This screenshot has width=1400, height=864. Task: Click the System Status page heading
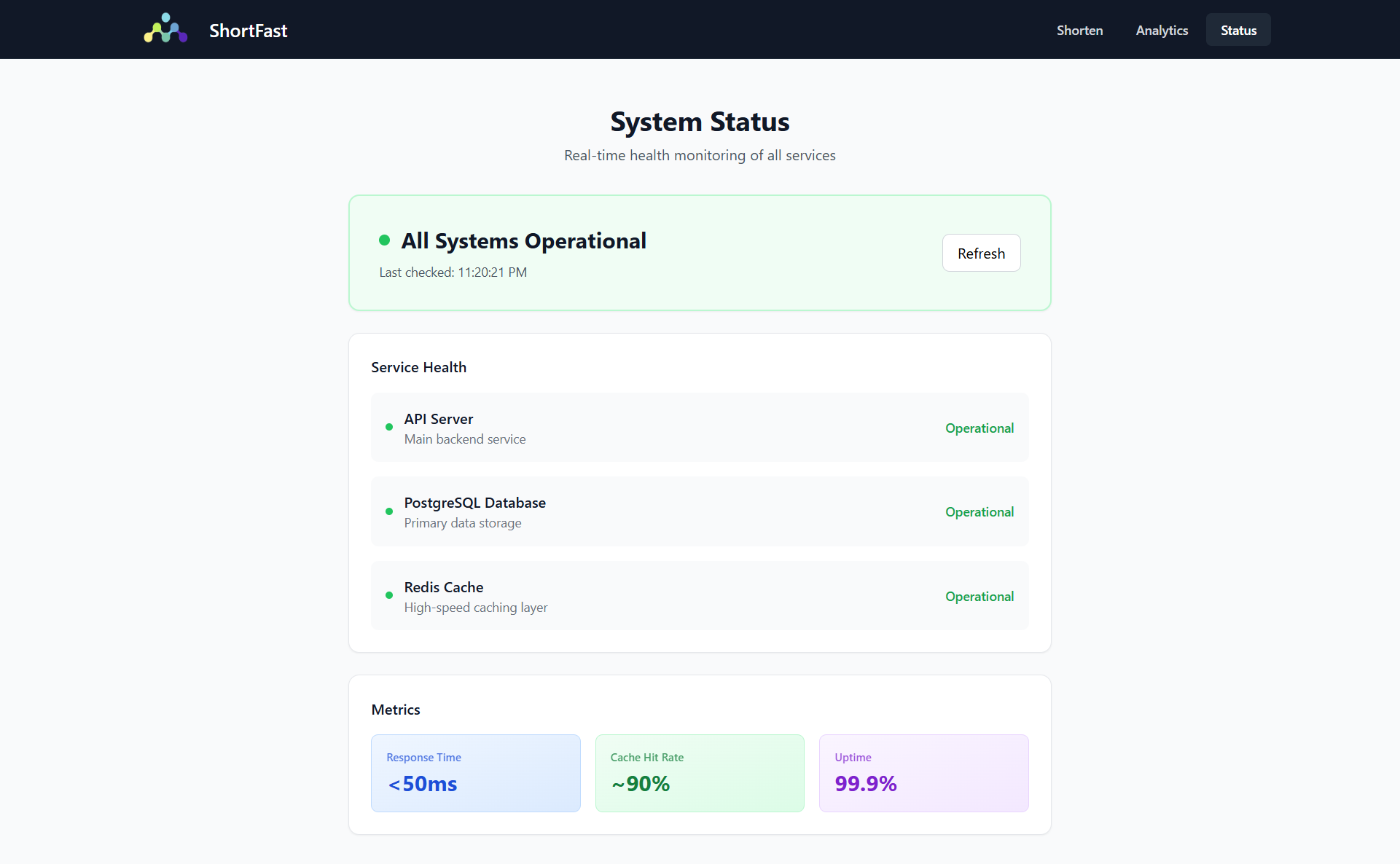[700, 122]
